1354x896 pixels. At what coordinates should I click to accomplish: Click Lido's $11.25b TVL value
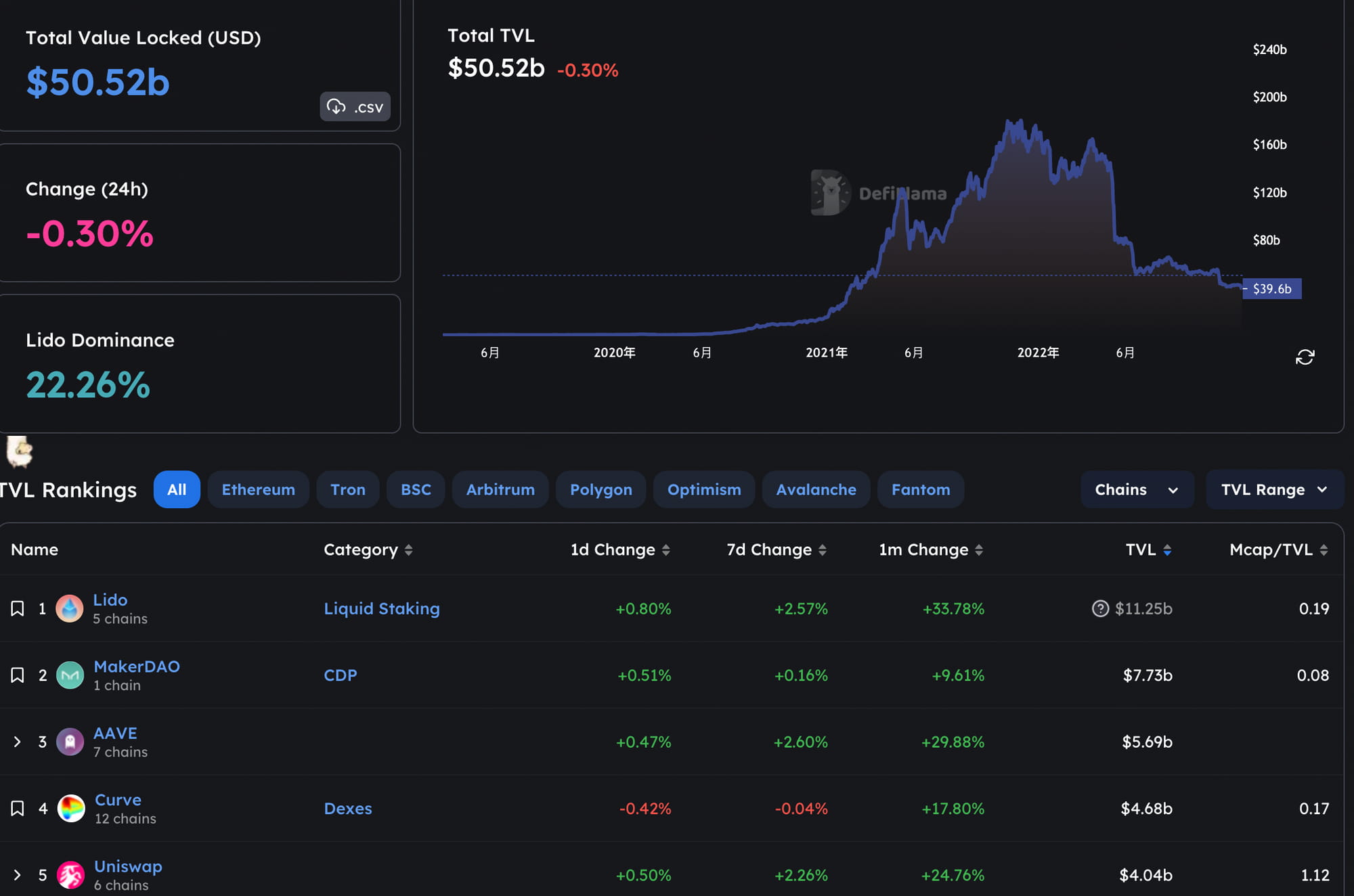tap(1143, 608)
